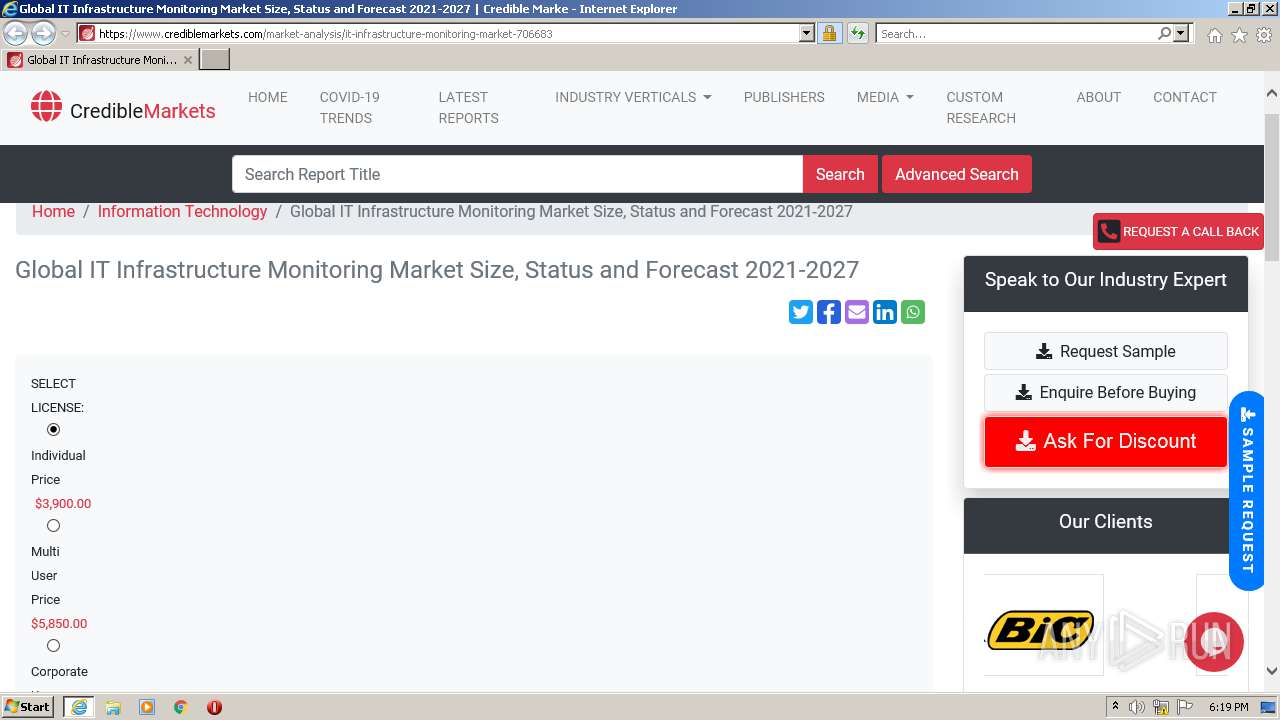The height and width of the screenshot is (720, 1280).
Task: Open the About nav item
Action: (x=1098, y=97)
